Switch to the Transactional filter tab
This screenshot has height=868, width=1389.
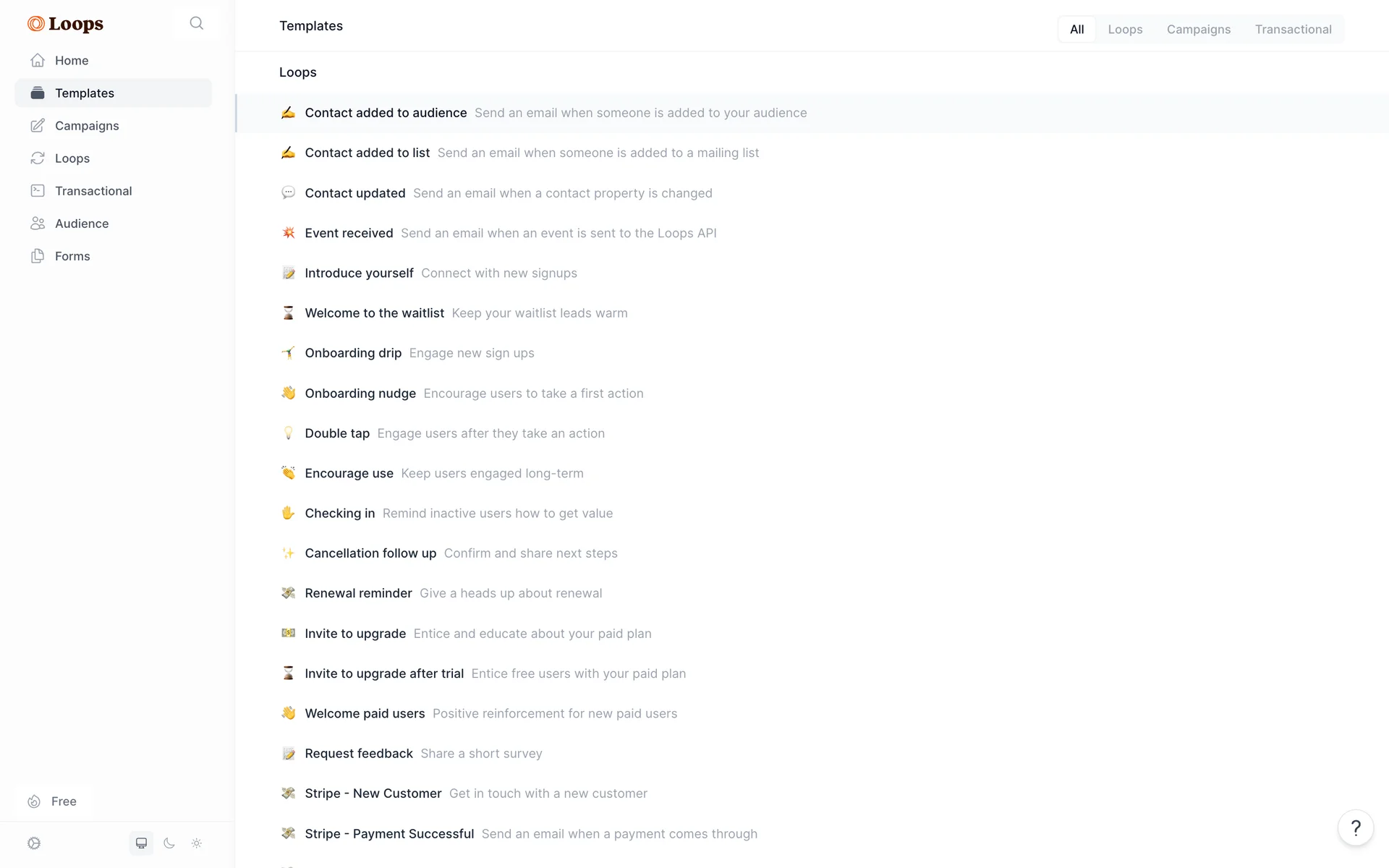[x=1293, y=29]
